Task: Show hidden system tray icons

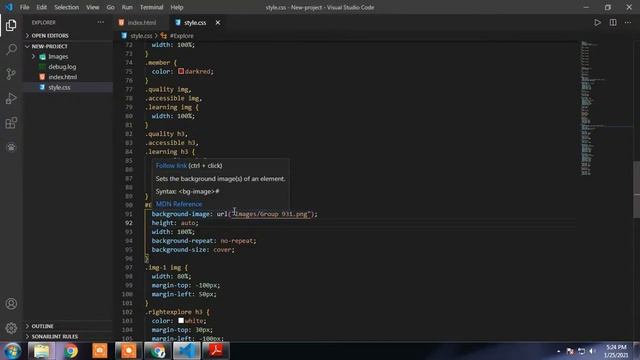Action: click(558, 351)
